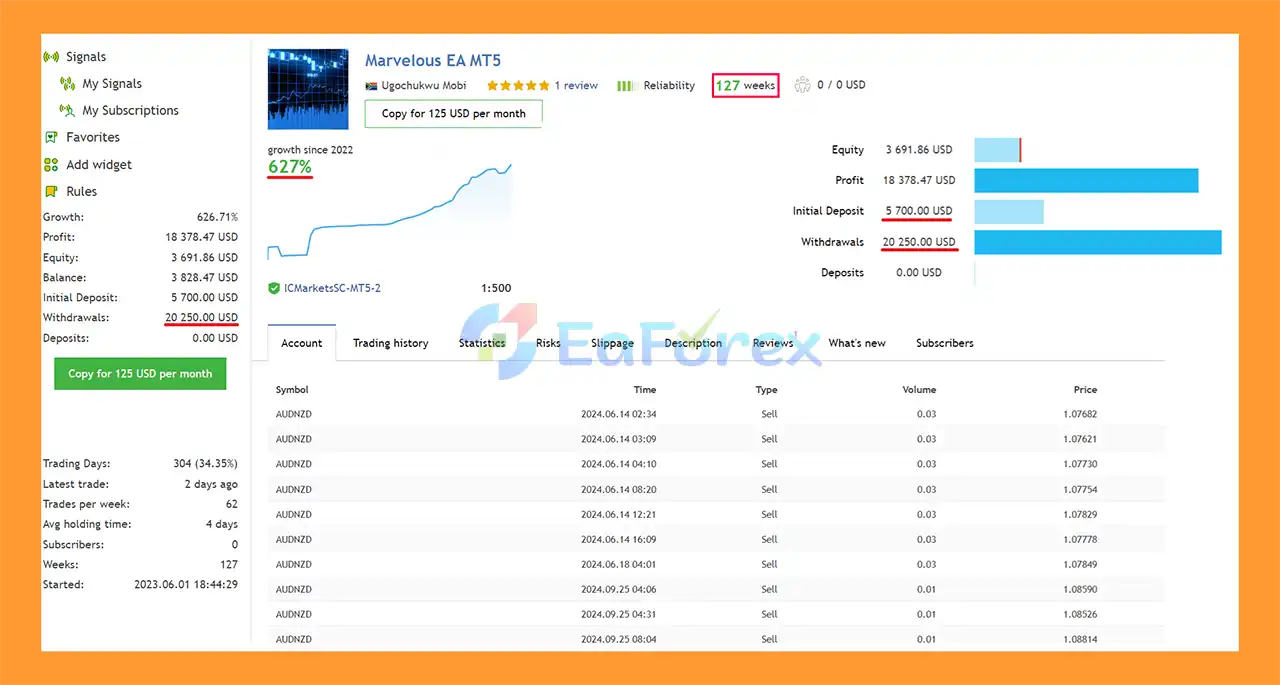The width and height of the screenshot is (1280, 685).
Task: Click the five-star rating
Action: (518, 86)
